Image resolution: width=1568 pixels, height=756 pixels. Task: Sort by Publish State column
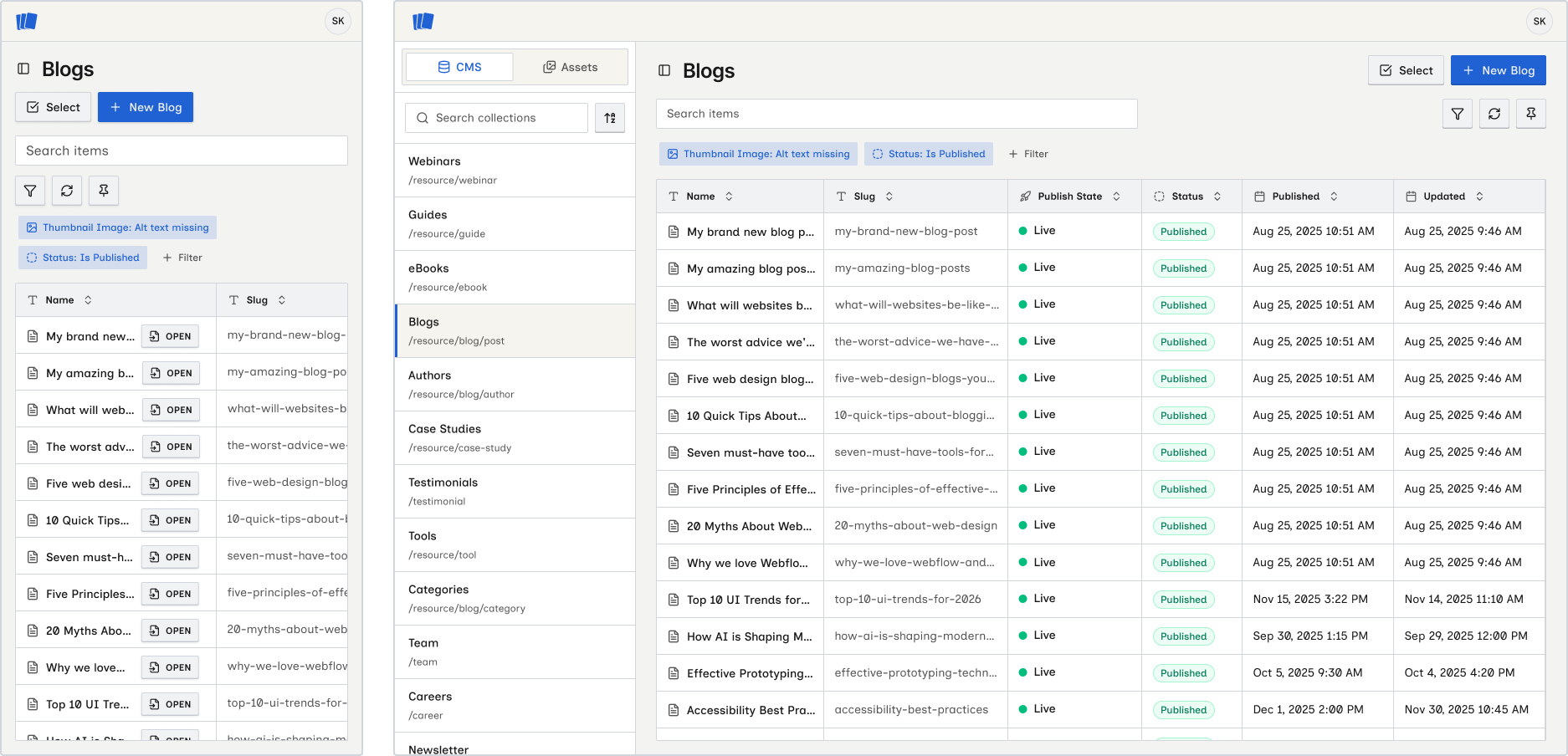(x=1116, y=197)
